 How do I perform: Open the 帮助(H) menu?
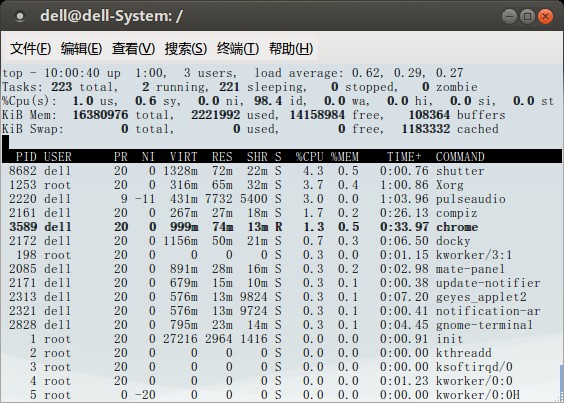point(291,49)
